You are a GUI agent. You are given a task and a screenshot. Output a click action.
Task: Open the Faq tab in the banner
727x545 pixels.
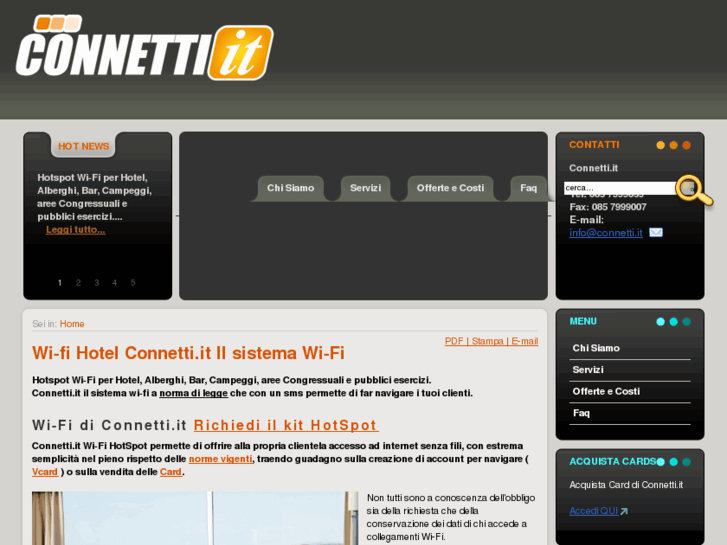pyautogui.click(x=528, y=188)
